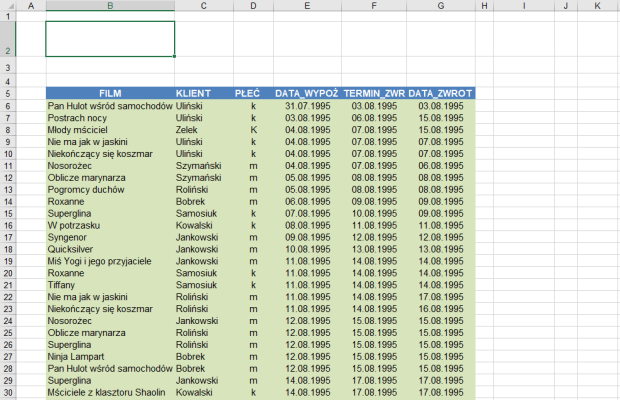Select column B header
Image resolution: width=620 pixels, height=400 pixels.
(109, 6)
